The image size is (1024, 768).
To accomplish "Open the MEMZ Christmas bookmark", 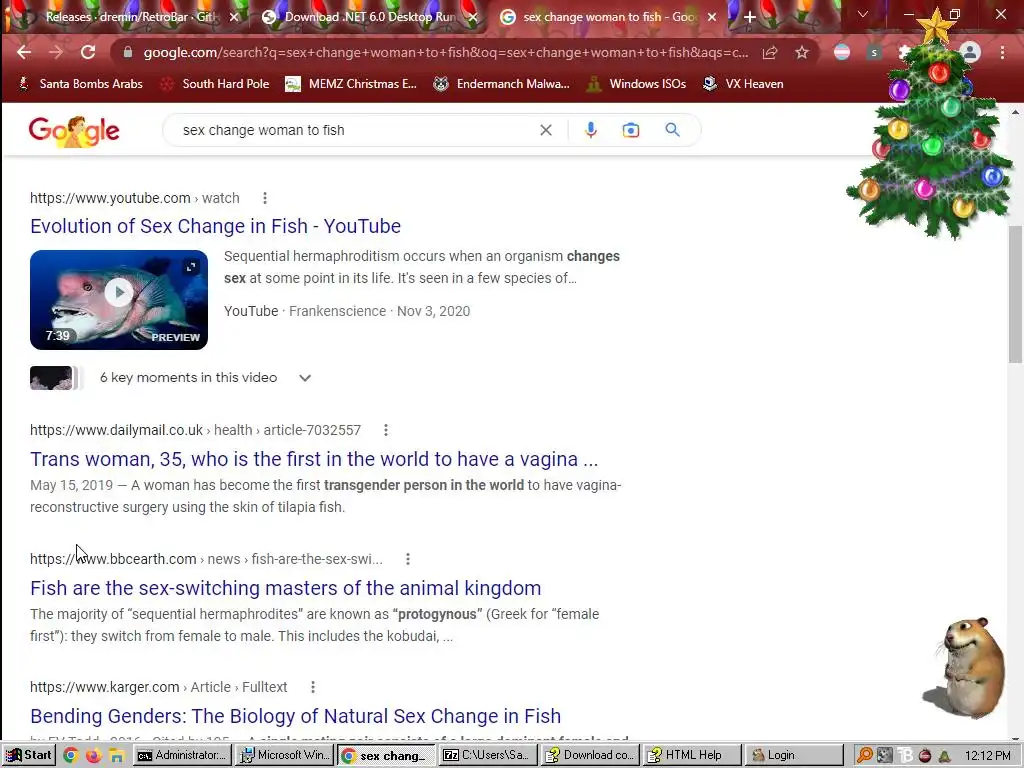I will (x=351, y=84).
